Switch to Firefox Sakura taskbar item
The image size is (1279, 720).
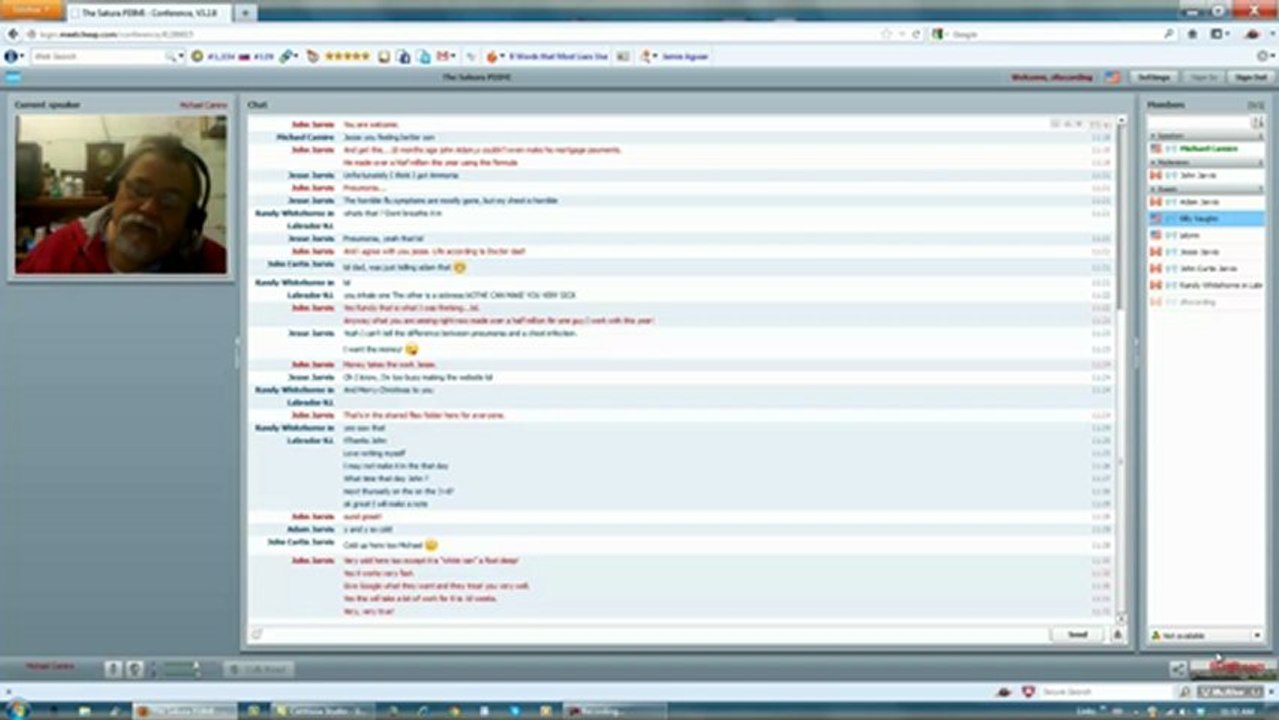pos(185,711)
